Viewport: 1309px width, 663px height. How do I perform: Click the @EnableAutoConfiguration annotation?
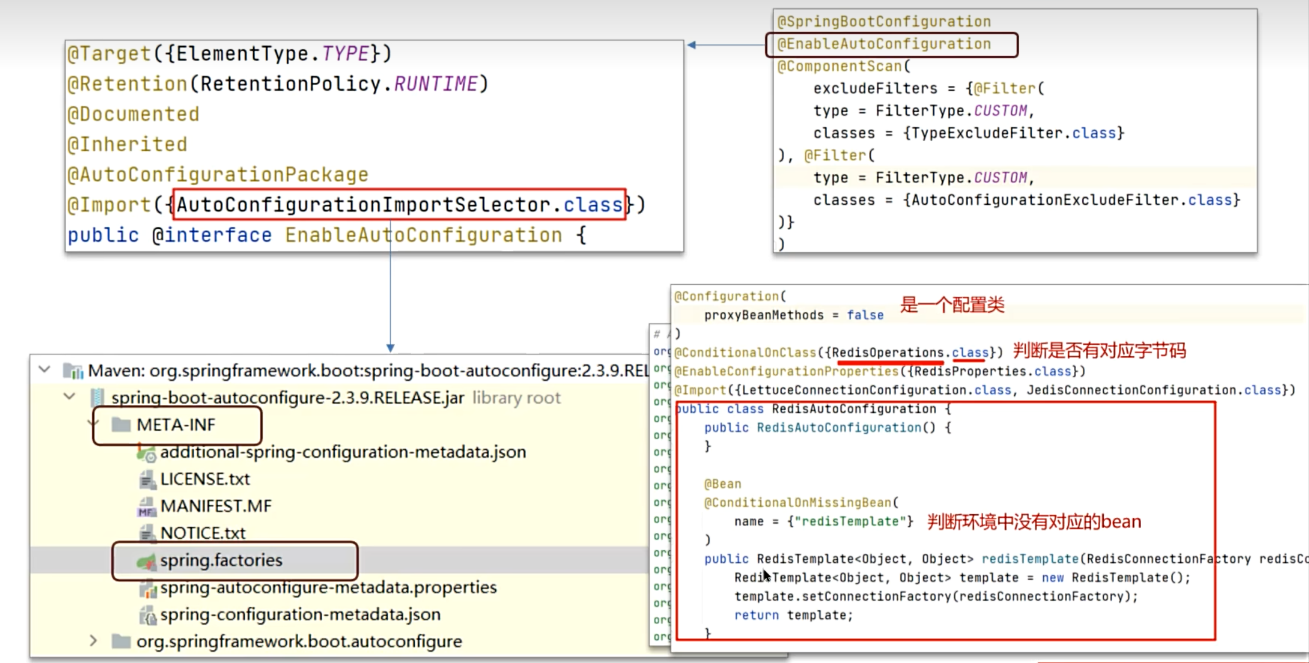(884, 44)
